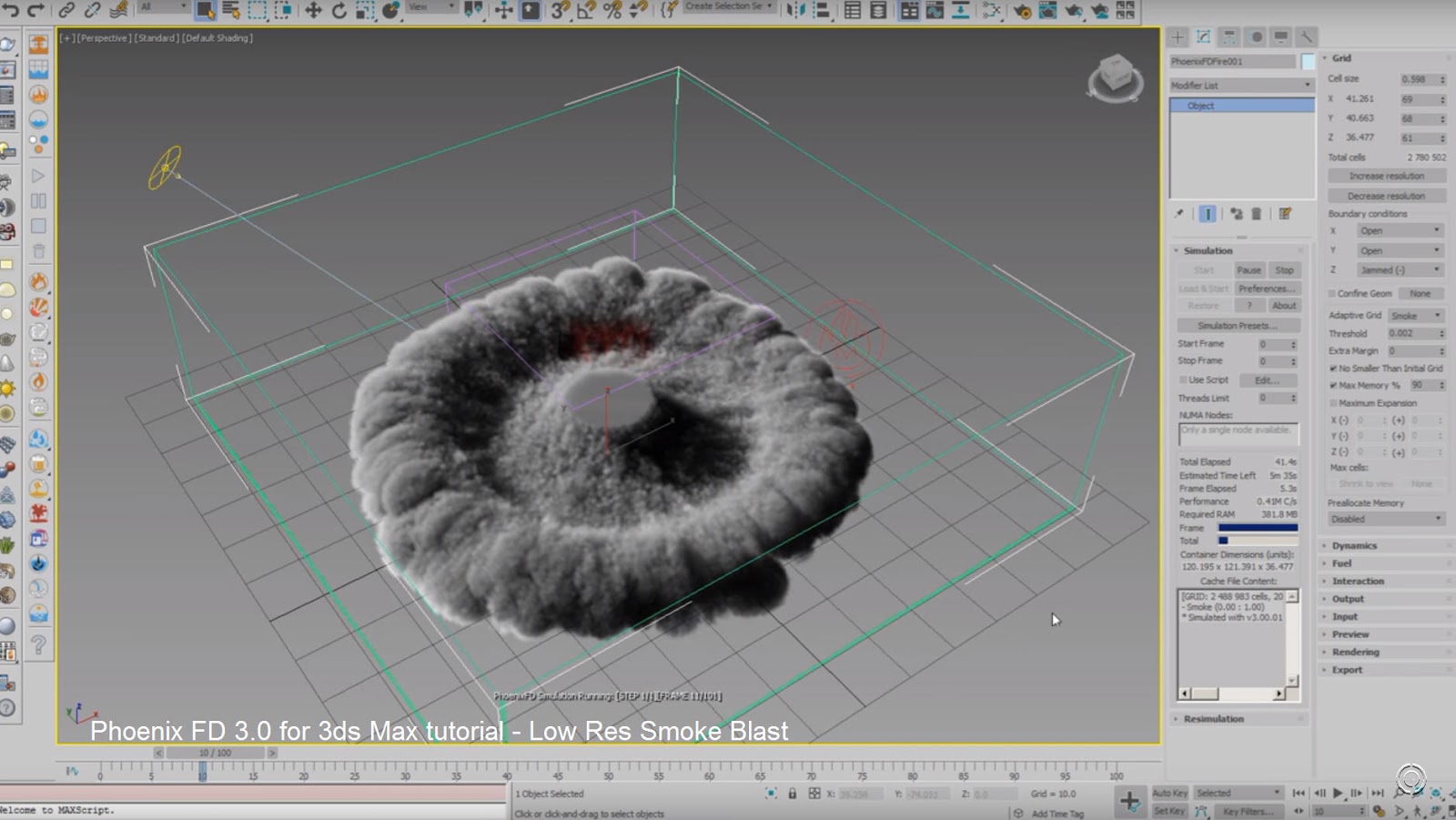Viewport: 1456px width, 820px height.
Task: Disable the Max Memory % checkbox
Action: click(1332, 384)
